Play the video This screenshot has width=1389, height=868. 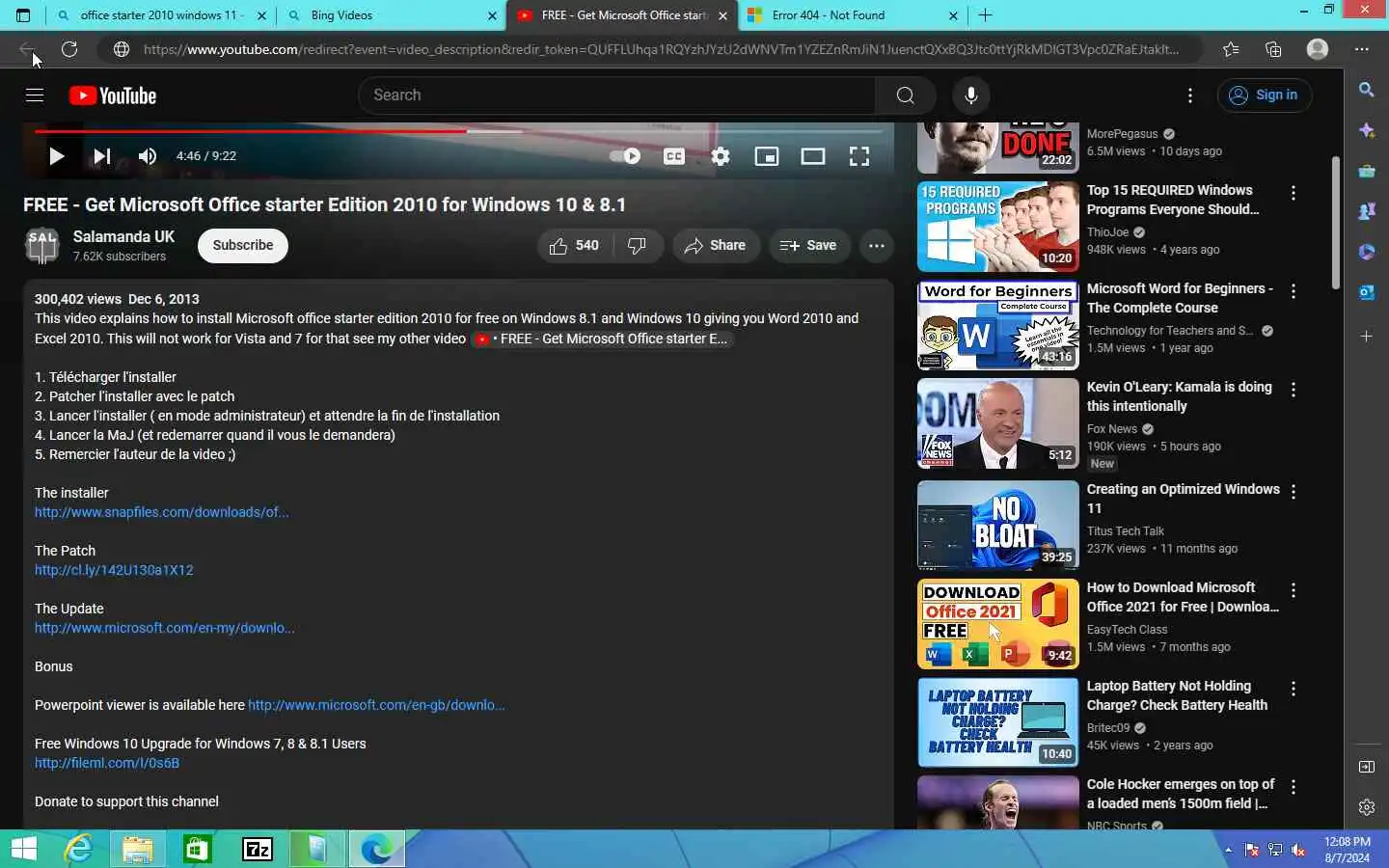56,156
